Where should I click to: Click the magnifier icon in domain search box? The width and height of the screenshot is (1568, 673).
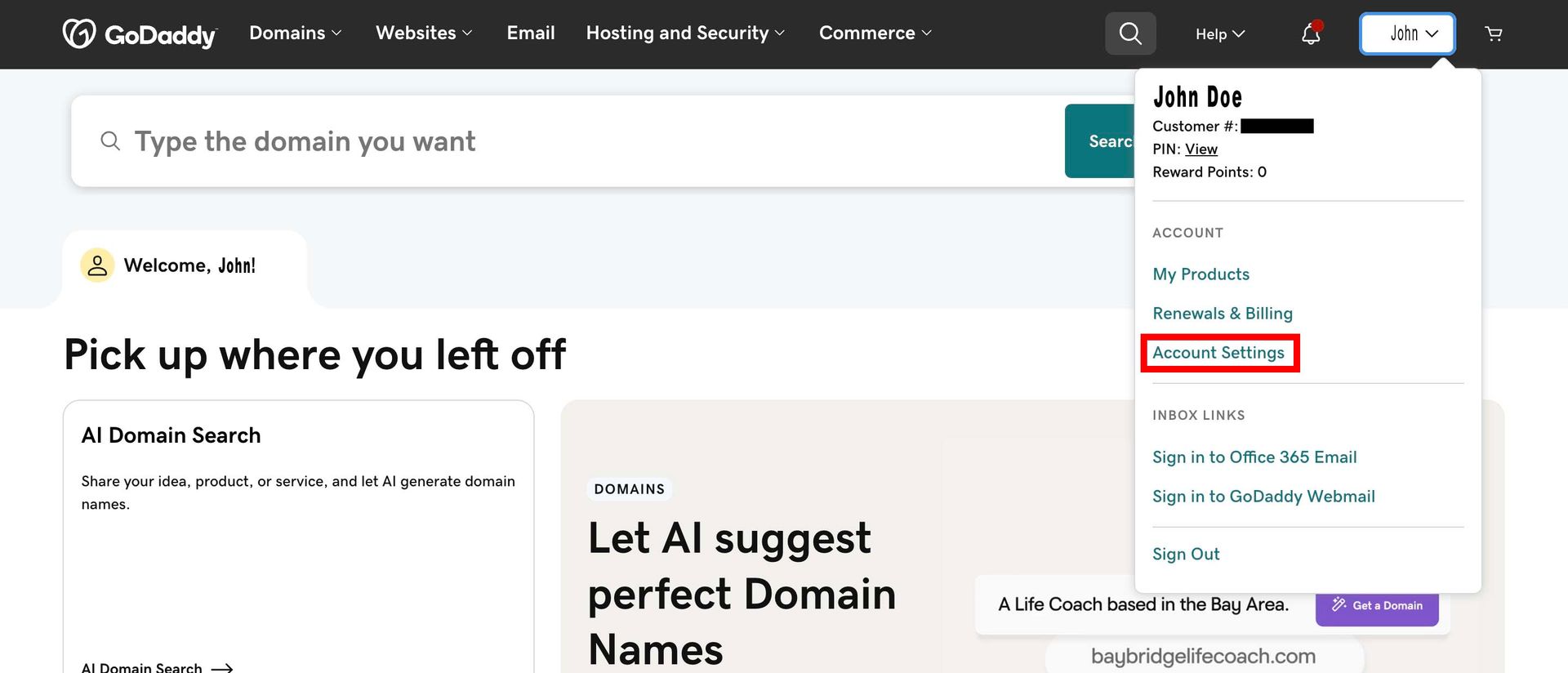pos(110,141)
